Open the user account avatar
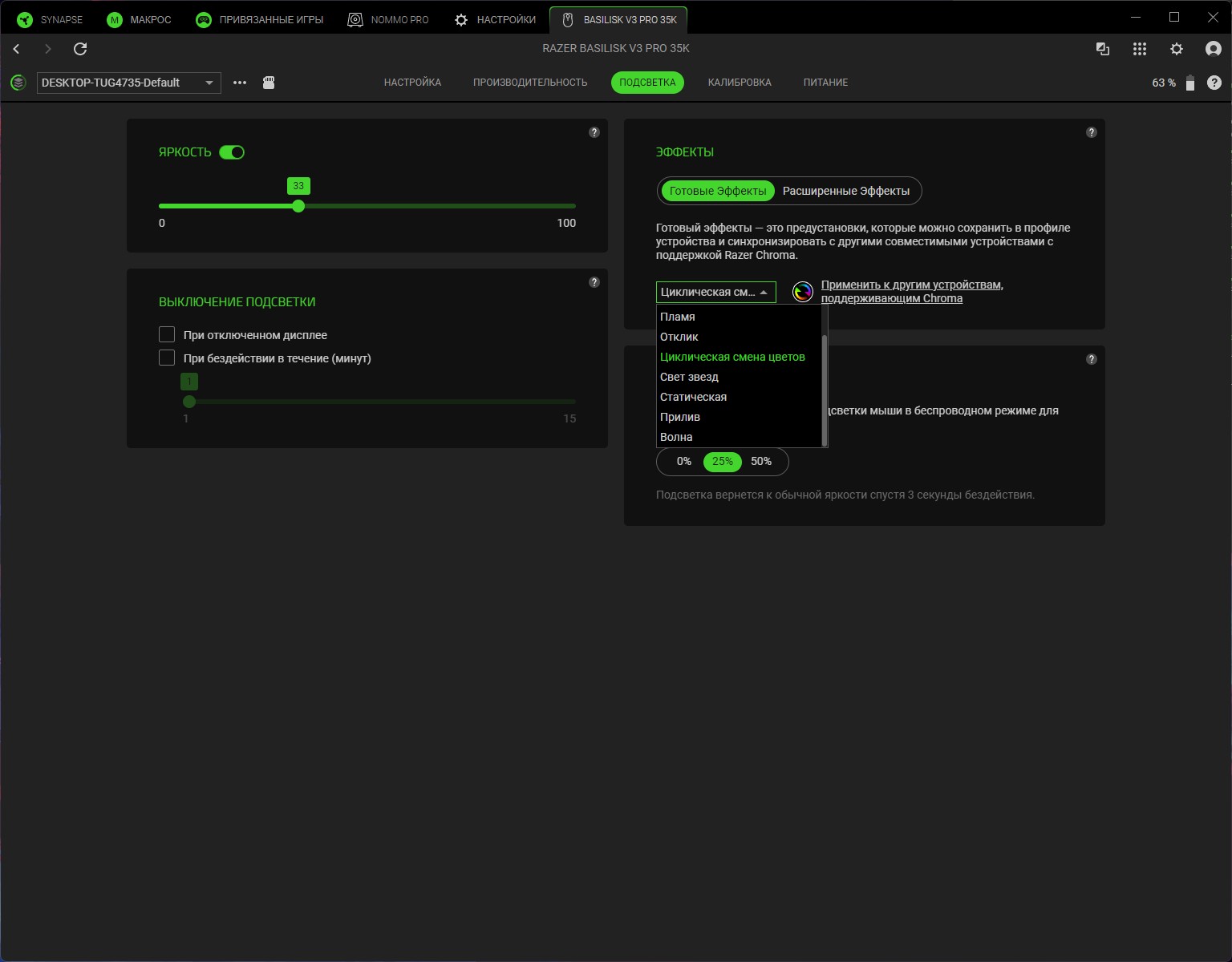1232x962 pixels. 1214,49
